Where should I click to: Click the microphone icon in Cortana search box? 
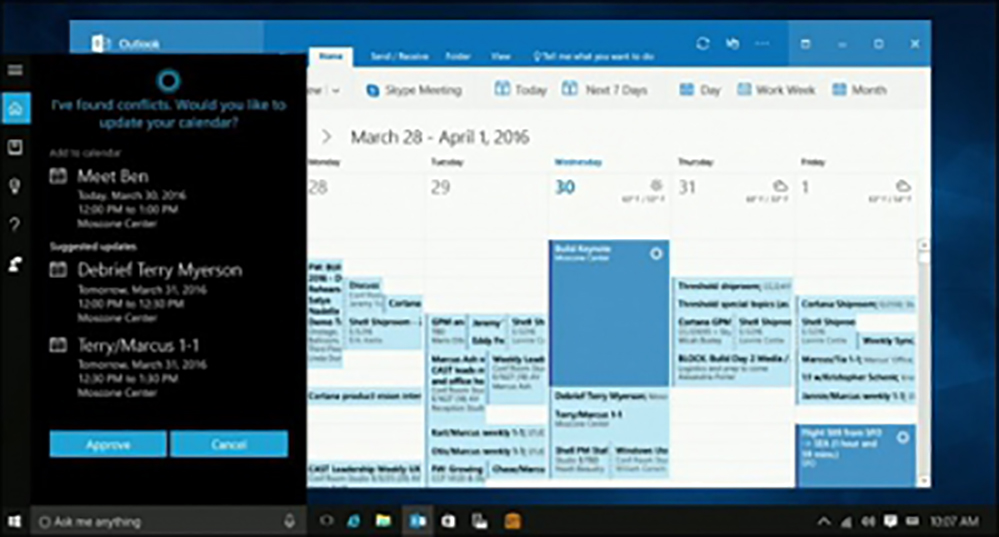click(x=290, y=522)
